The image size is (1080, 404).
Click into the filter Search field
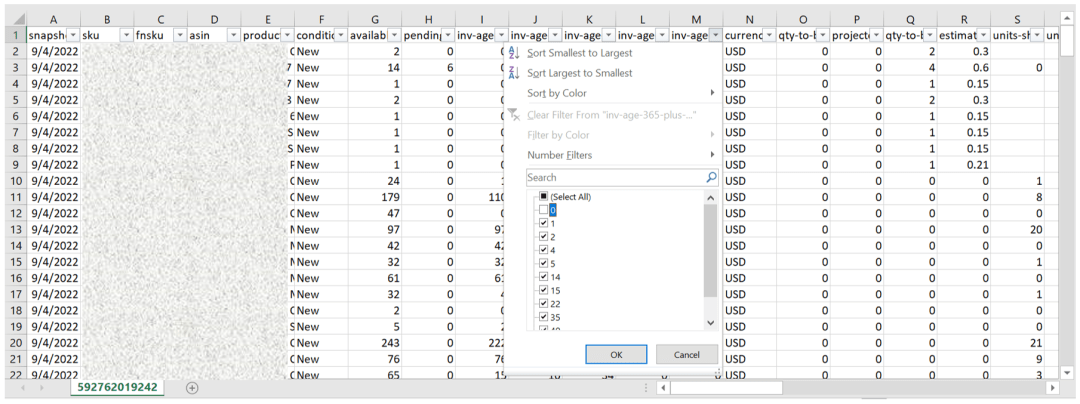[612, 177]
